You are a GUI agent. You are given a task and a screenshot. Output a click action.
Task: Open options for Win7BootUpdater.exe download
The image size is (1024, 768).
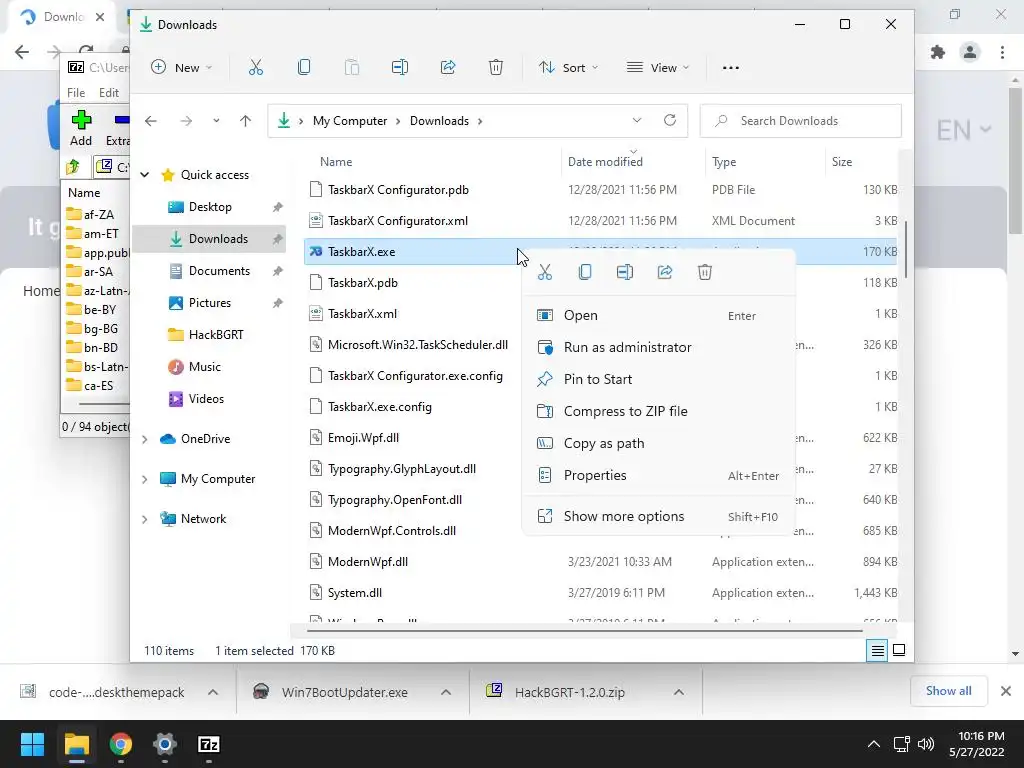click(446, 692)
